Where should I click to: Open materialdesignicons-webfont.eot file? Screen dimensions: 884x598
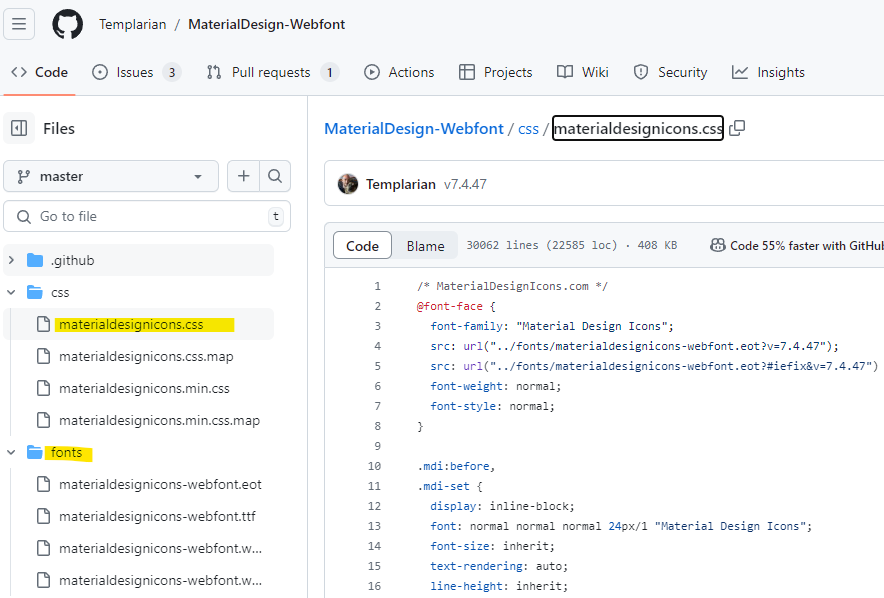tap(161, 485)
